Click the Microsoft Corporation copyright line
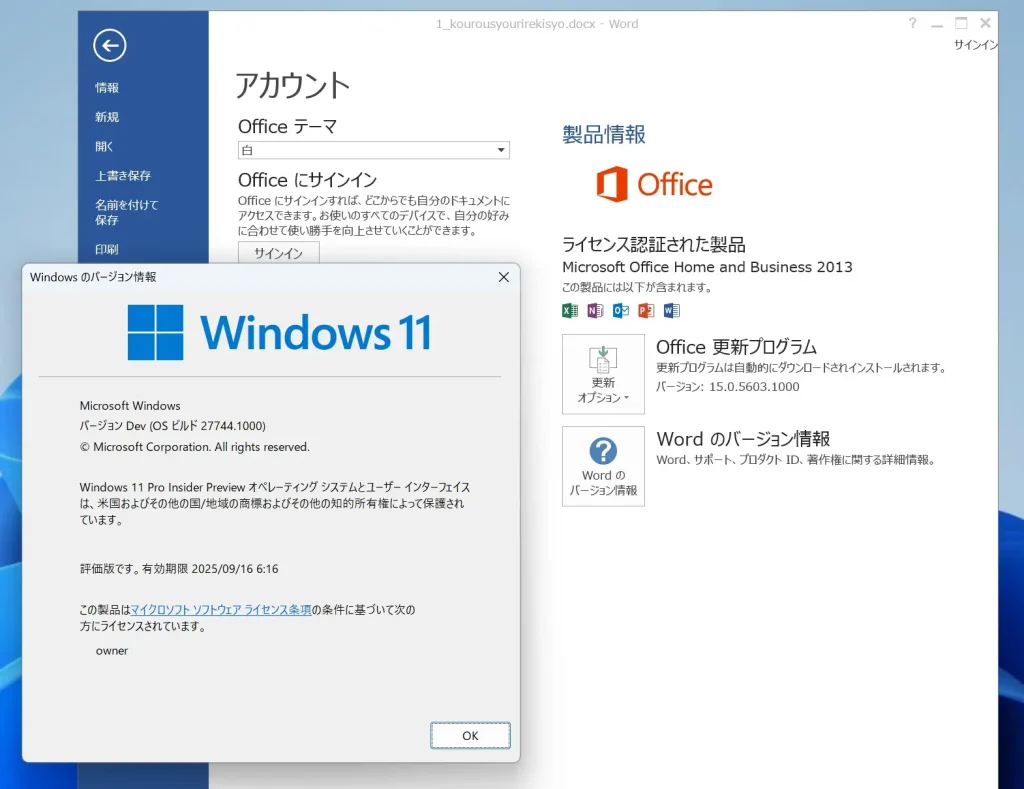 tap(195, 447)
